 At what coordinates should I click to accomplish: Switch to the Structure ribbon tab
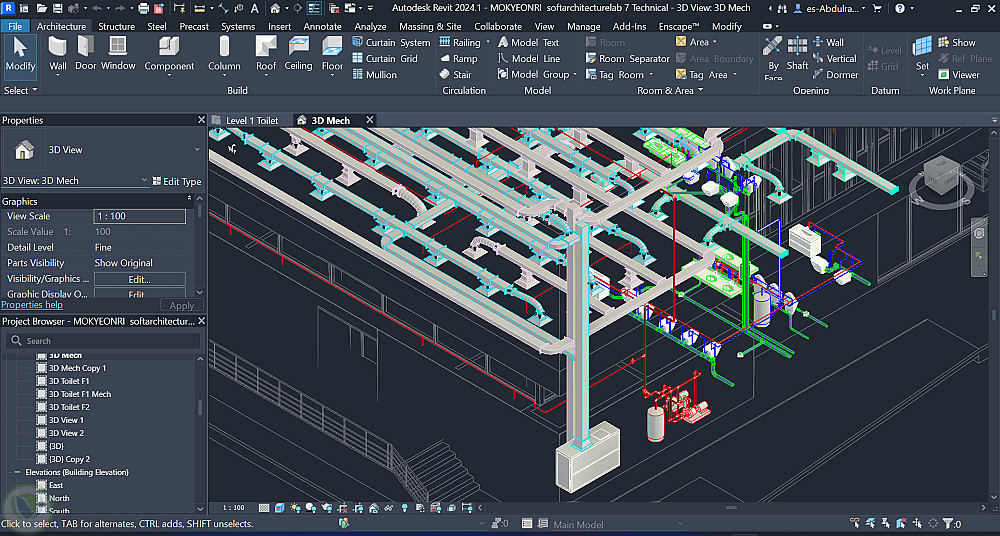[x=116, y=26]
